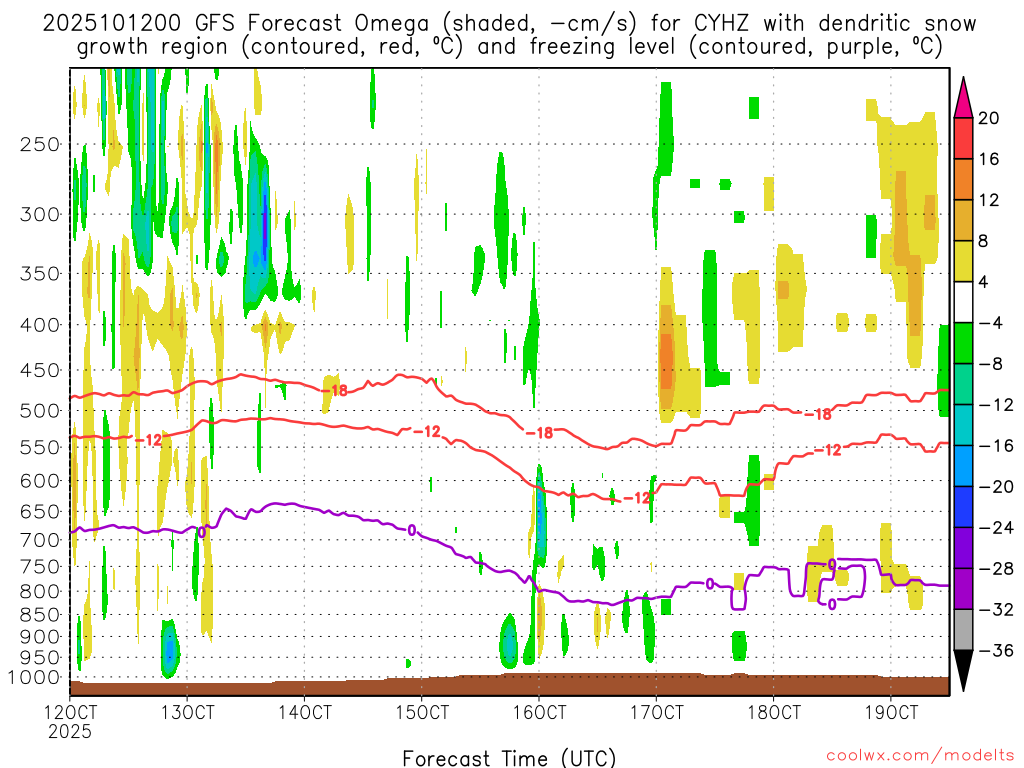The height and width of the screenshot is (768, 1024).
Task: Click the red -18 contour label near 180CT
Action: (818, 414)
